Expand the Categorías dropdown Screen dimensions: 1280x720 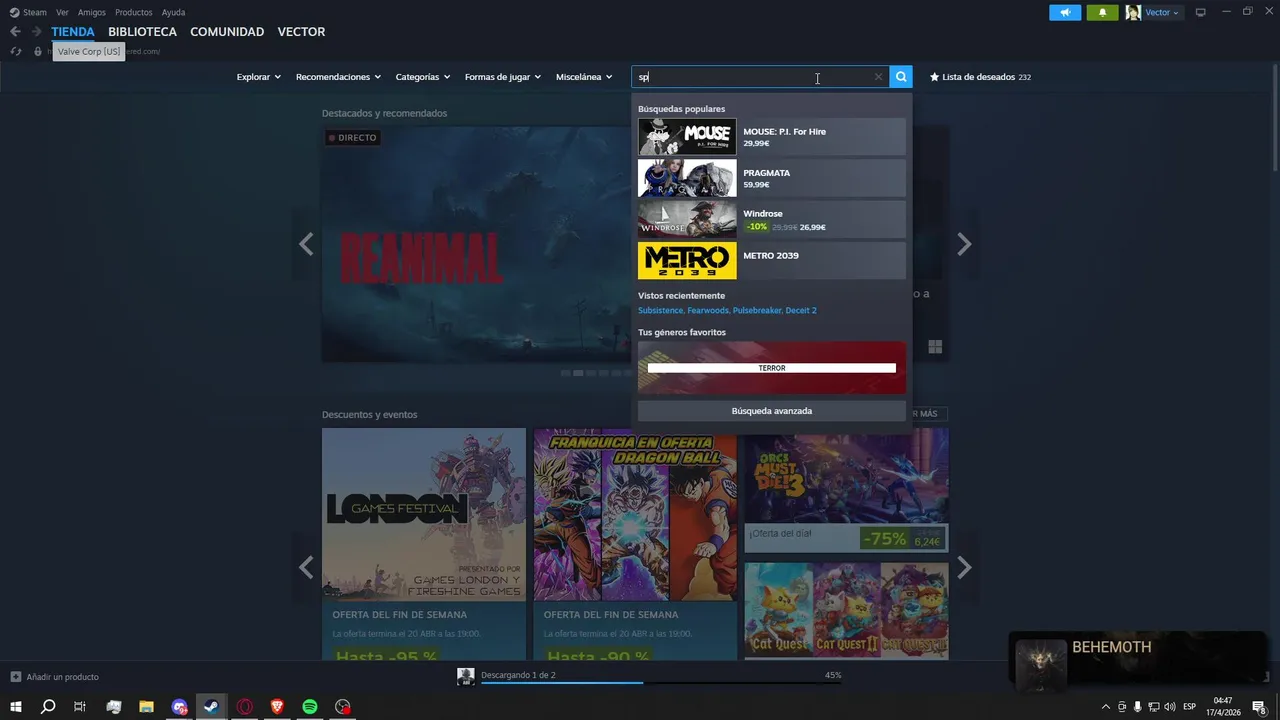423,77
